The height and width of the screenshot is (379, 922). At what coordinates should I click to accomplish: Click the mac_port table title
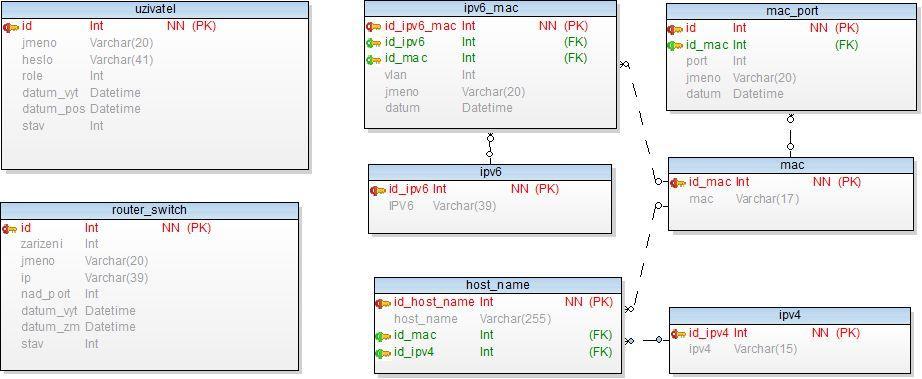point(792,11)
